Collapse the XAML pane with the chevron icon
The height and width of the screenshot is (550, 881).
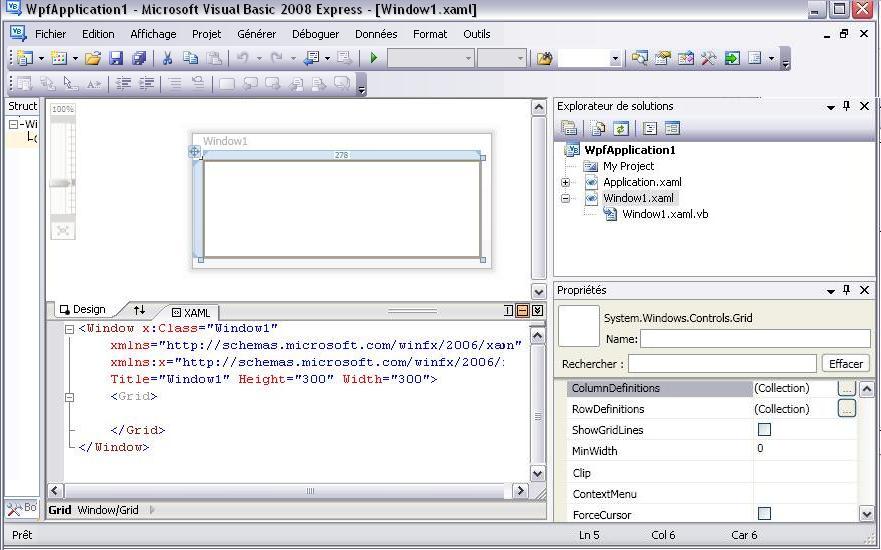pos(537,310)
